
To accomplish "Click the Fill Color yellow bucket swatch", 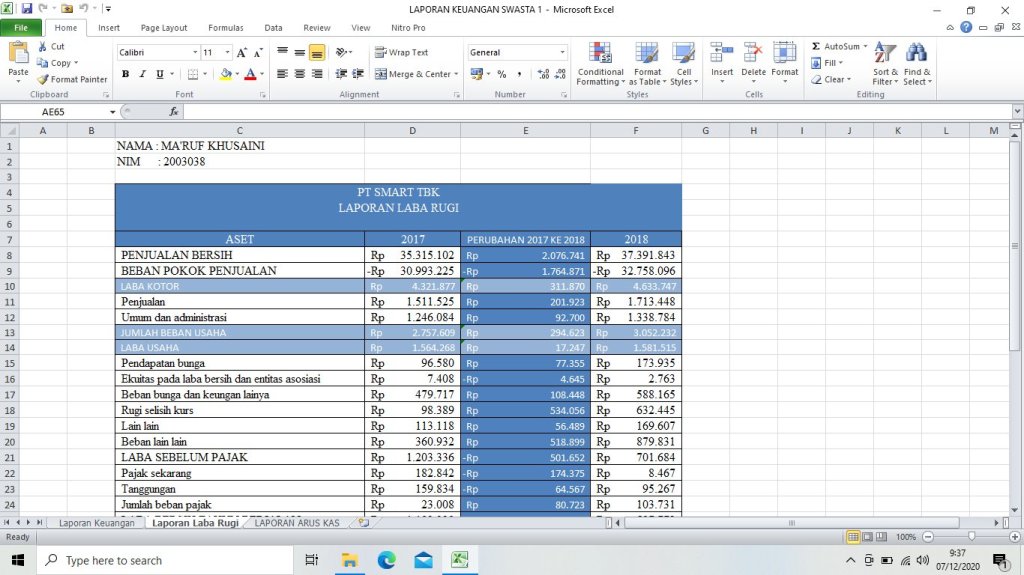I will click(x=226, y=74).
